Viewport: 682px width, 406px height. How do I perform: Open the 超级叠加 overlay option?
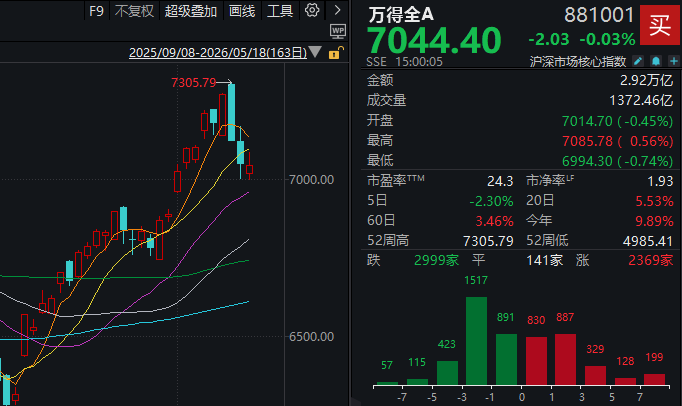pyautogui.click(x=191, y=11)
